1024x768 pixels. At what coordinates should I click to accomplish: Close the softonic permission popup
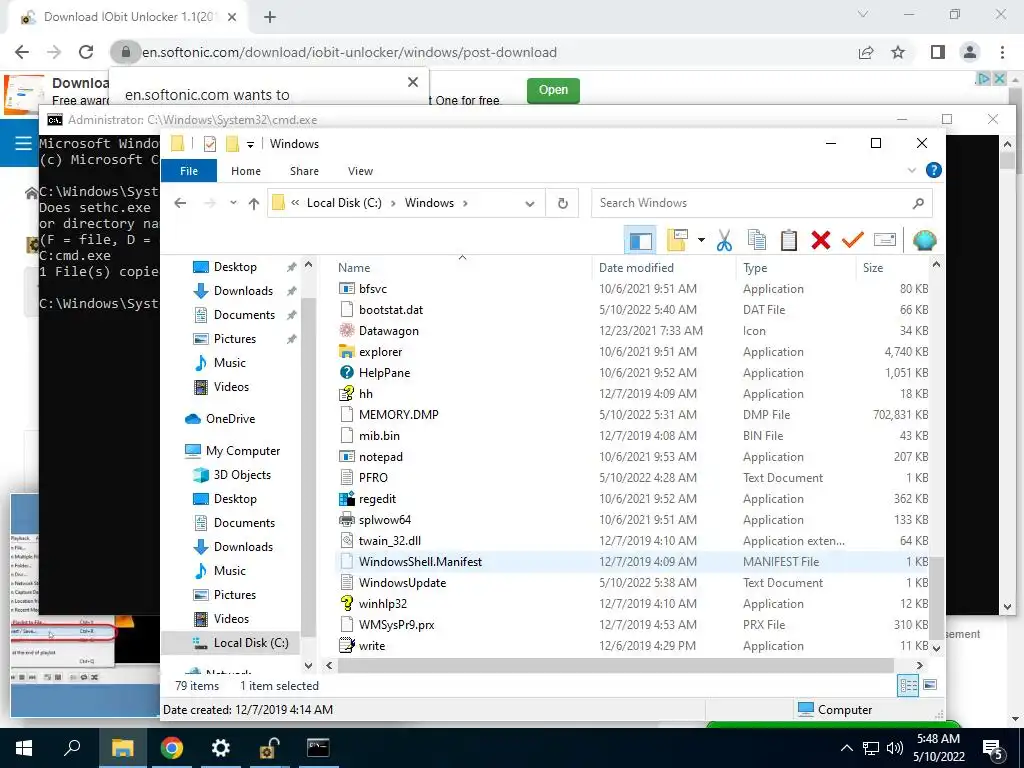tap(413, 82)
